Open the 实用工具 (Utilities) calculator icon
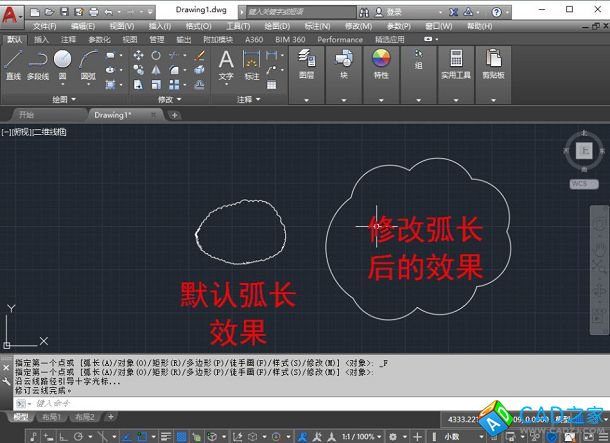Screen dimensions: 610x443 pyautogui.click(x=456, y=61)
